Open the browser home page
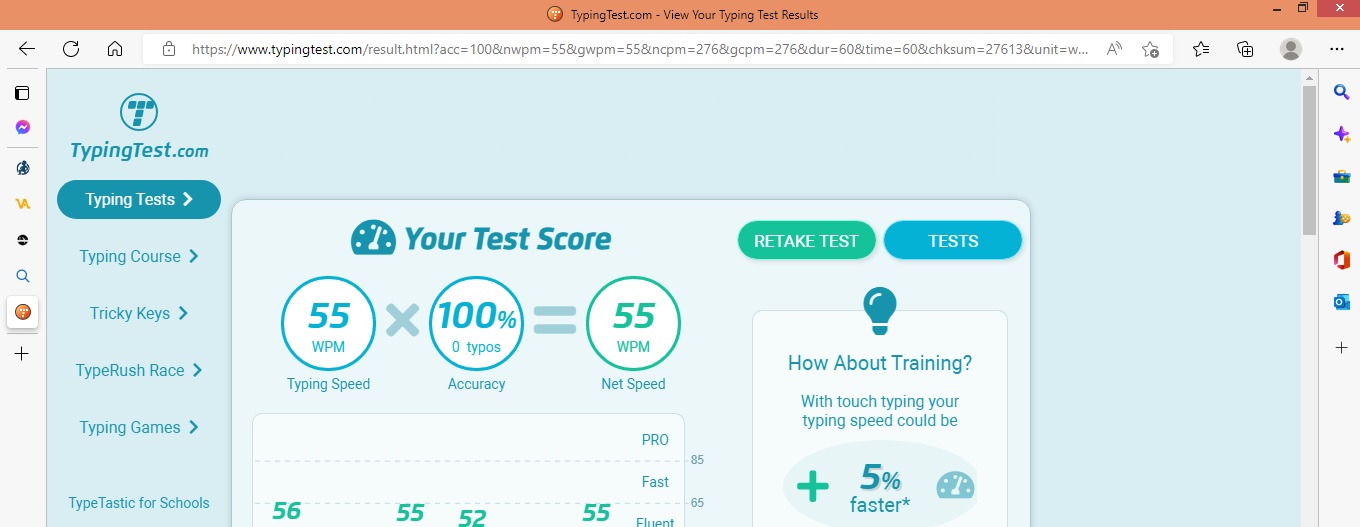Screen dimensions: 1360x527 [115, 48]
